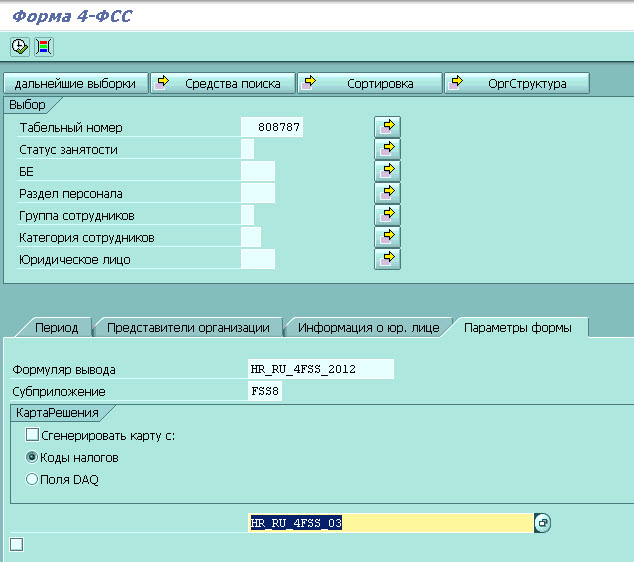Open multiple selection for БЕ

click(x=387, y=171)
